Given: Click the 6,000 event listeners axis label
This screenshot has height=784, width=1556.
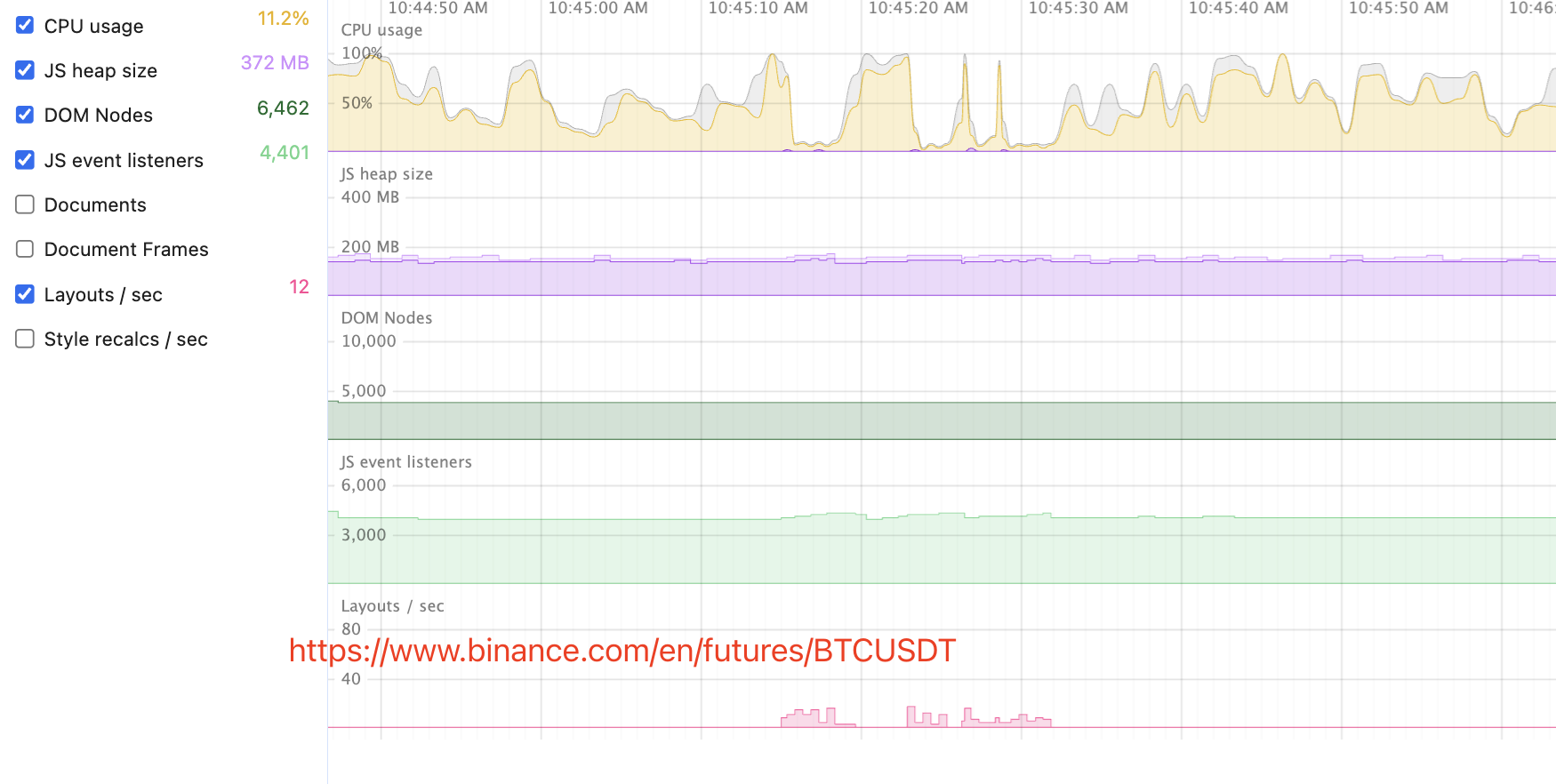Looking at the screenshot, I should [364, 485].
